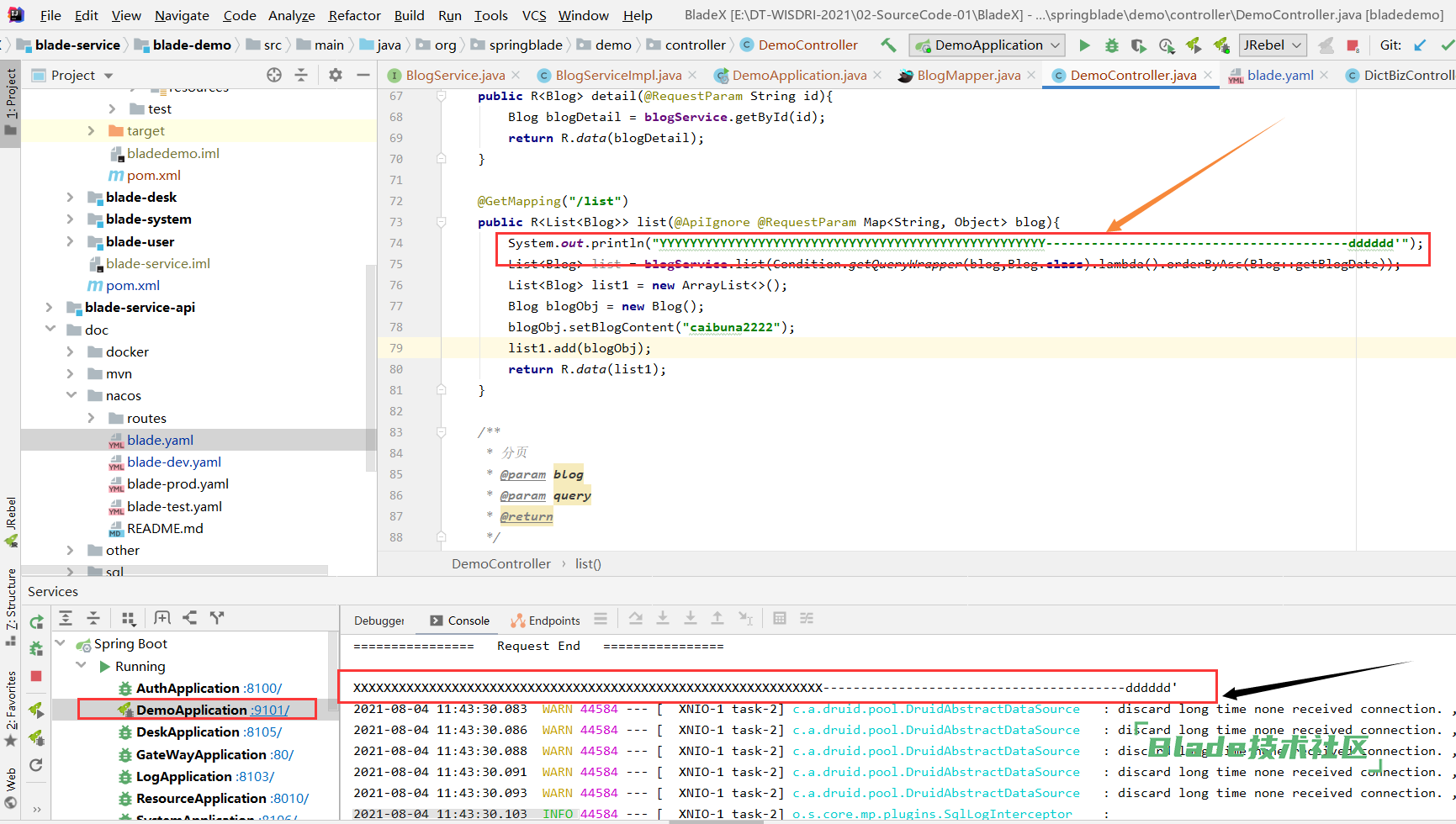Switch to BlogService.java tab
The image size is (1456, 824).
pos(455,75)
